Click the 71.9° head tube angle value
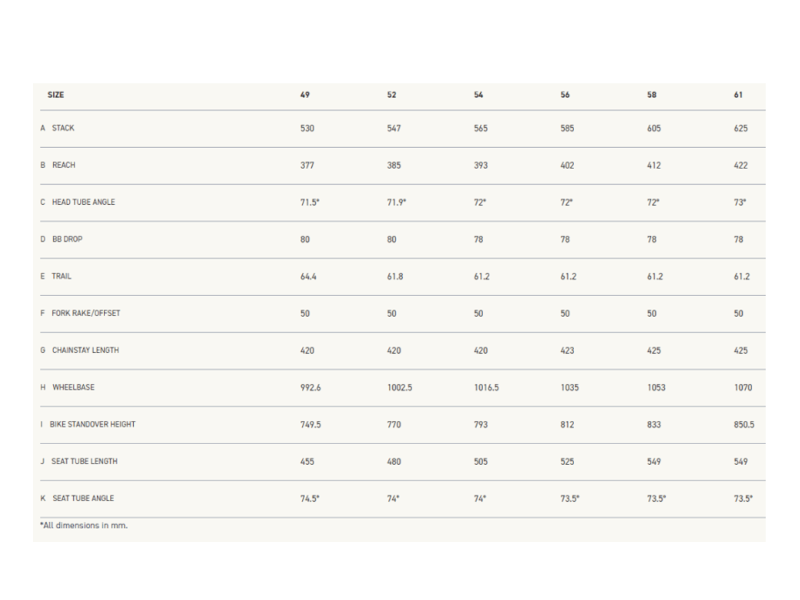800x600 pixels. [x=396, y=202]
